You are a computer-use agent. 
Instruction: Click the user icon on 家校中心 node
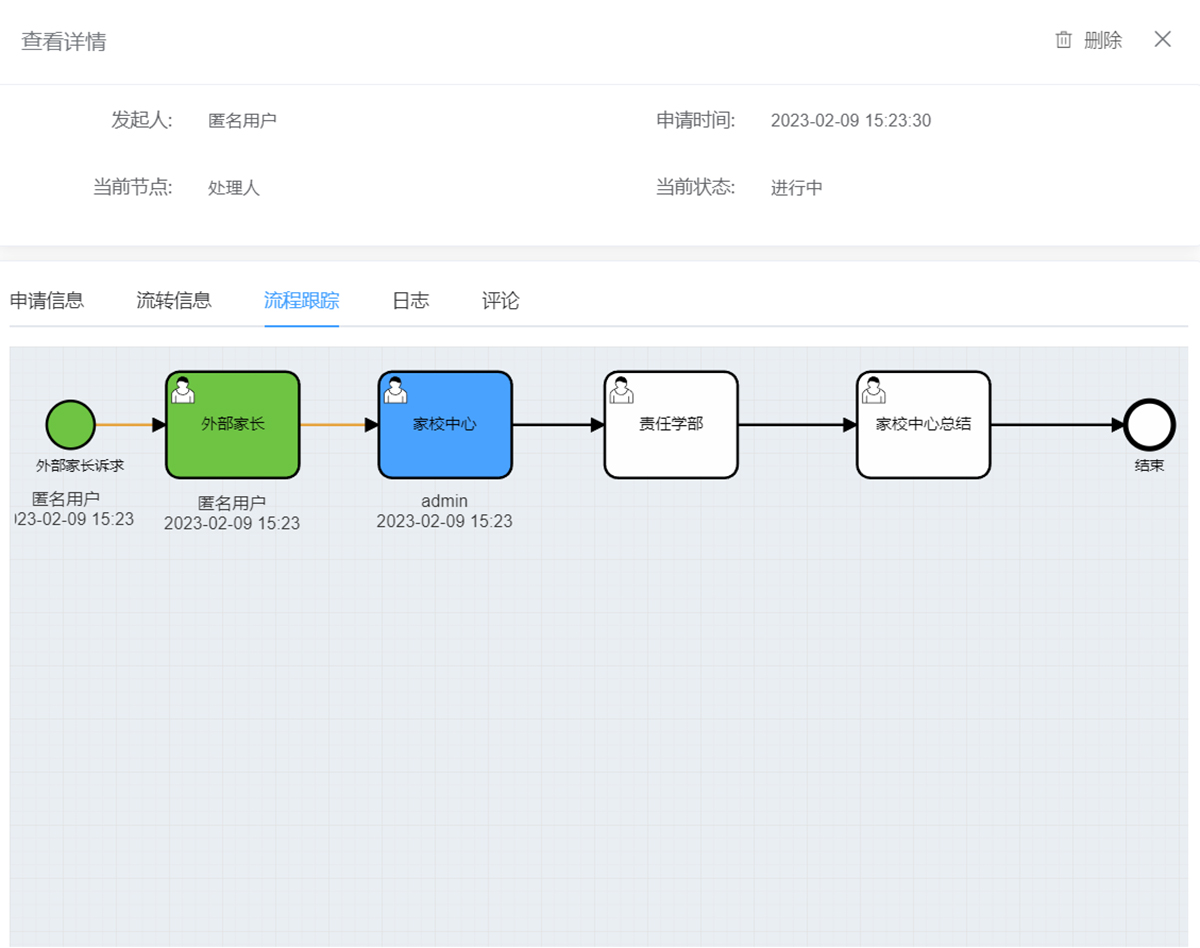395,389
